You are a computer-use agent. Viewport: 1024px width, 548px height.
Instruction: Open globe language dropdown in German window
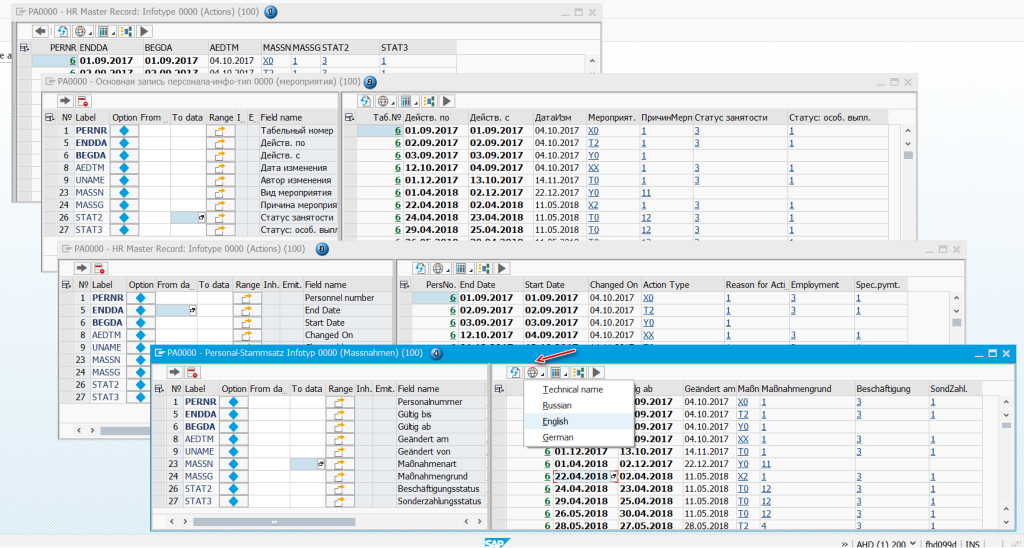[x=535, y=372]
